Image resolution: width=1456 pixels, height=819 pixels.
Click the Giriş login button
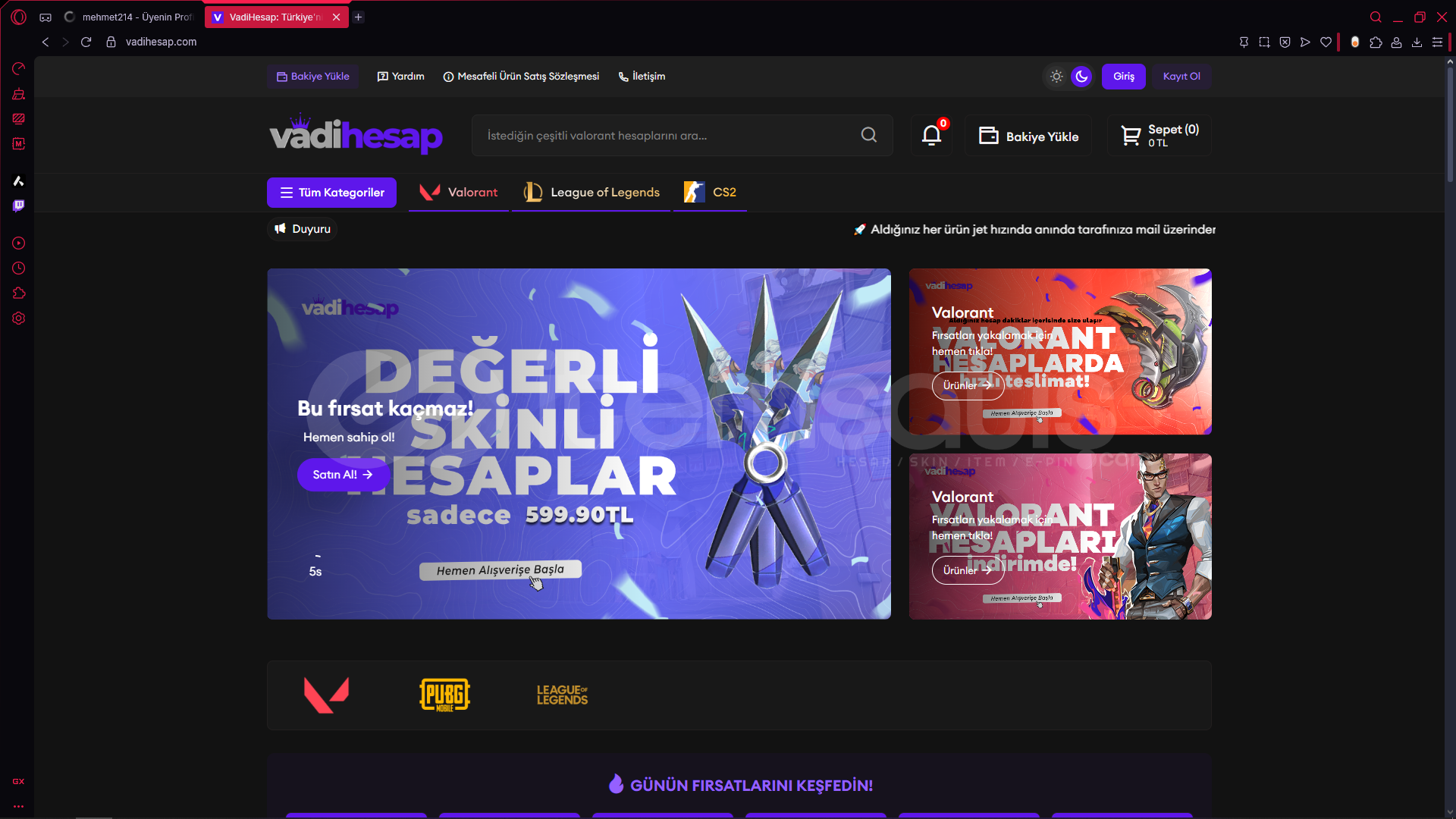(x=1124, y=77)
